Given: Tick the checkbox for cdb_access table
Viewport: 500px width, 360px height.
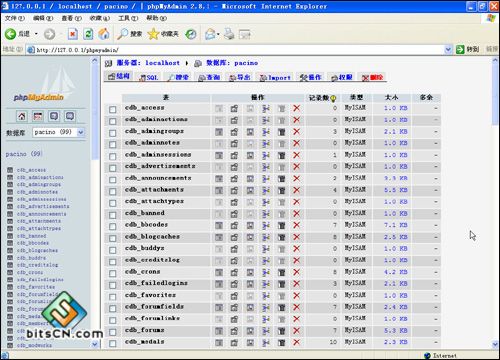Looking at the screenshot, I should tap(113, 109).
